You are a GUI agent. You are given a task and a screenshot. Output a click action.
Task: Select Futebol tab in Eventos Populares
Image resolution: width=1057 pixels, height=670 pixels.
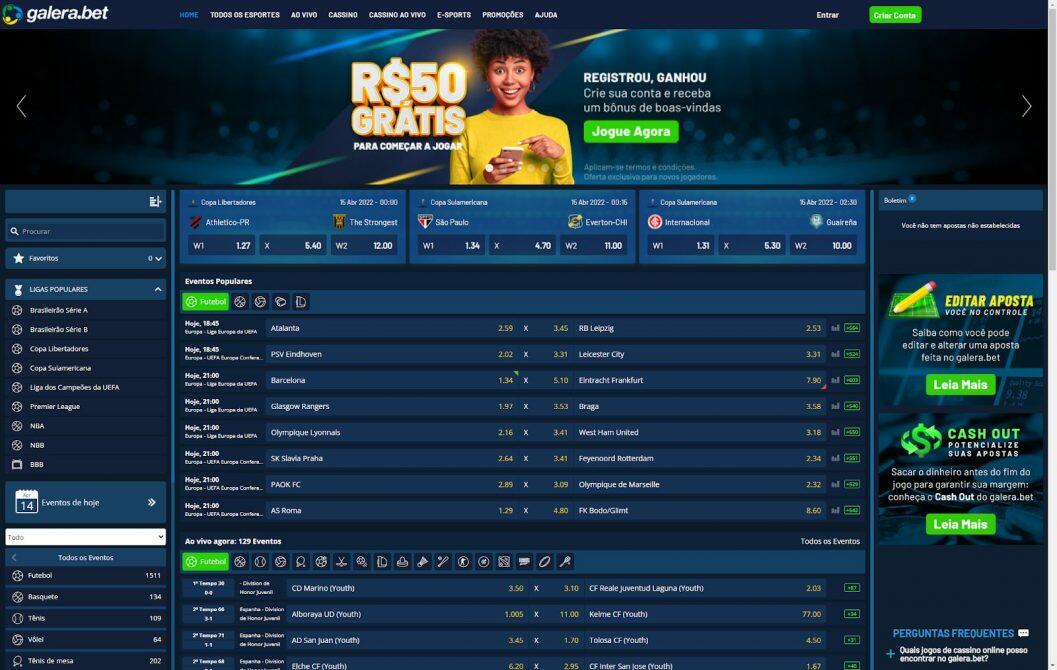pos(206,302)
